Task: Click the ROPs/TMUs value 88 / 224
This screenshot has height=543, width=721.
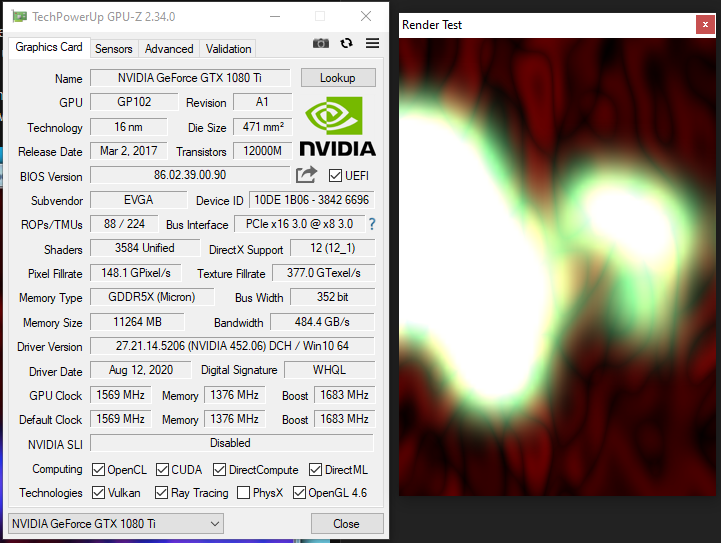Action: pyautogui.click(x=124, y=224)
